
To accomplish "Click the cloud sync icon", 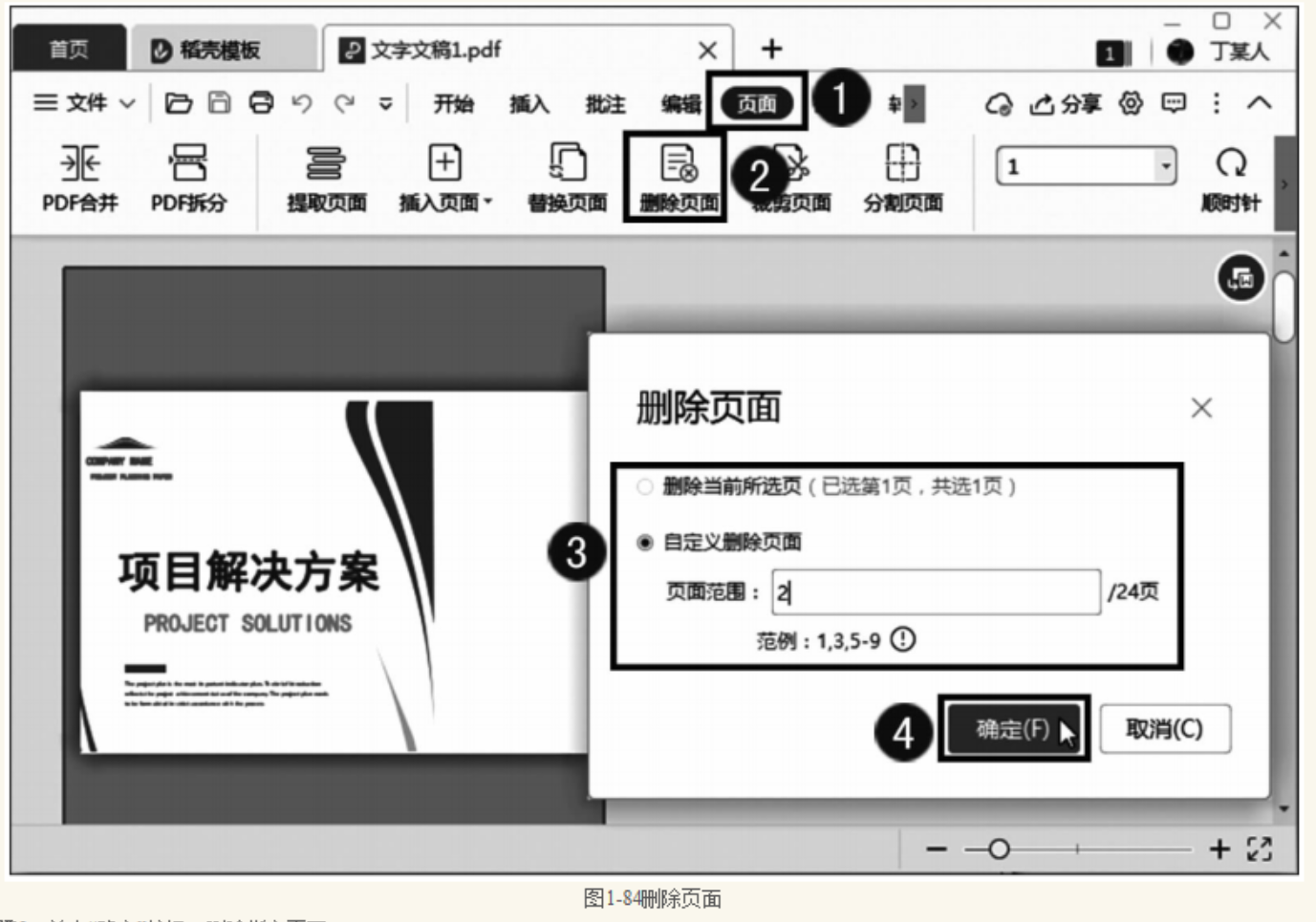I will coord(1000,103).
